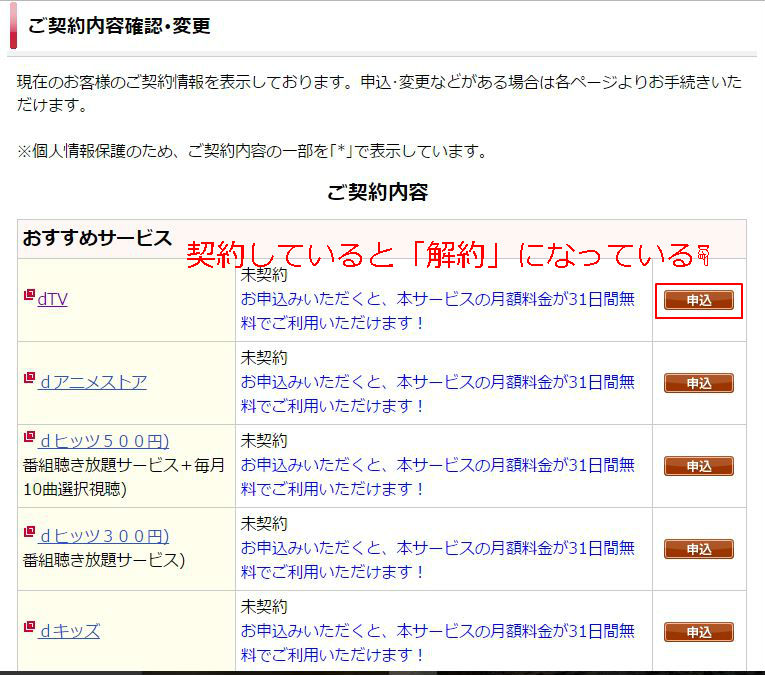
Task: Click the 31日間無料 promo text for dキッズ
Action: [x=438, y=643]
